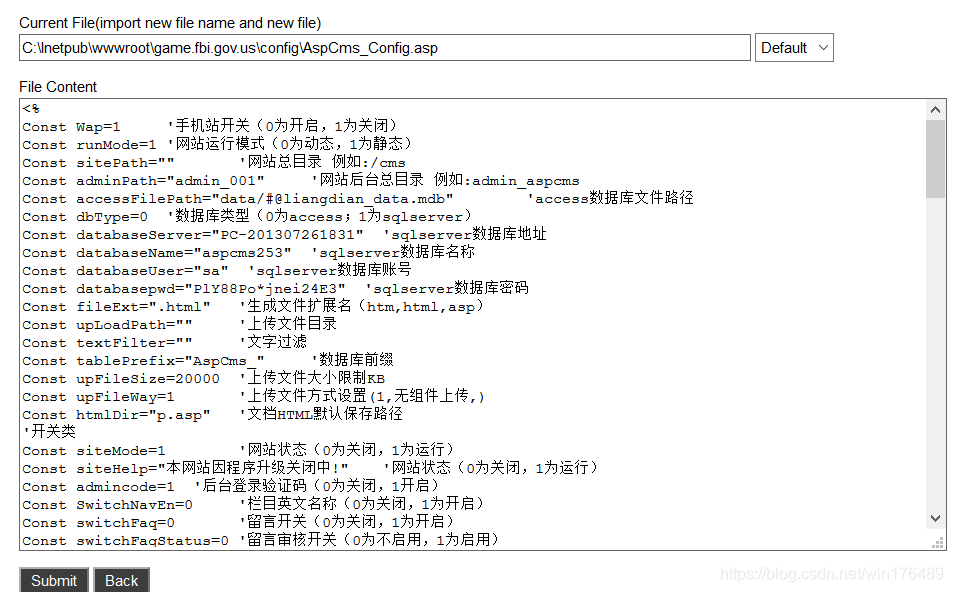This screenshot has width=953, height=592.
Task: Click the databaseUser="sa" line
Action: tap(217, 270)
